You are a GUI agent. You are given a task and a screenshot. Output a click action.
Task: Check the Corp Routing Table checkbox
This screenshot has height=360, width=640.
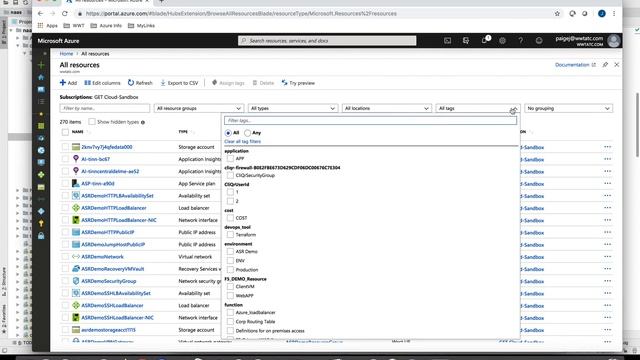point(230,322)
